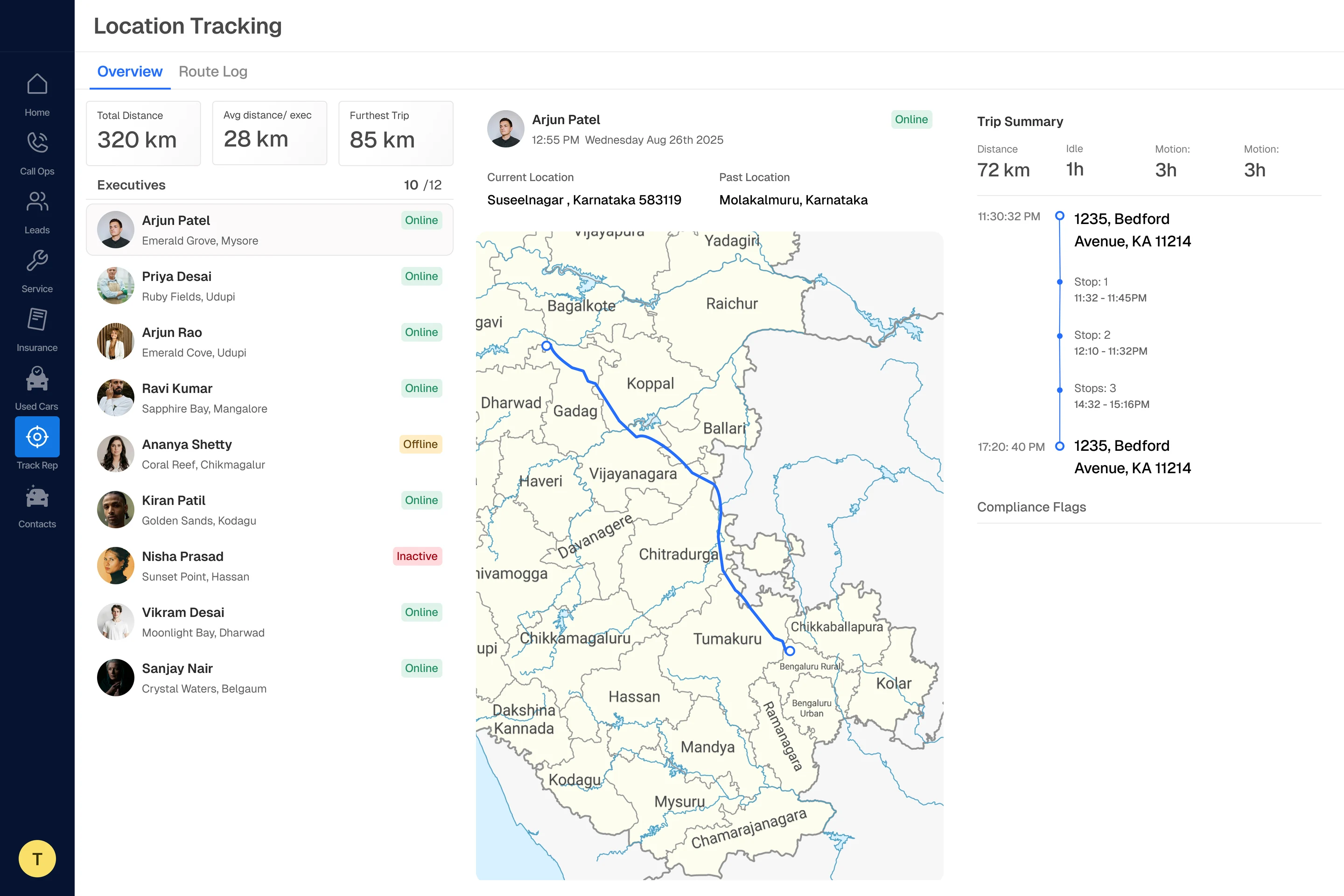Click the Hassan label on map
Image resolution: width=1344 pixels, height=896 pixels.
pyautogui.click(x=634, y=697)
